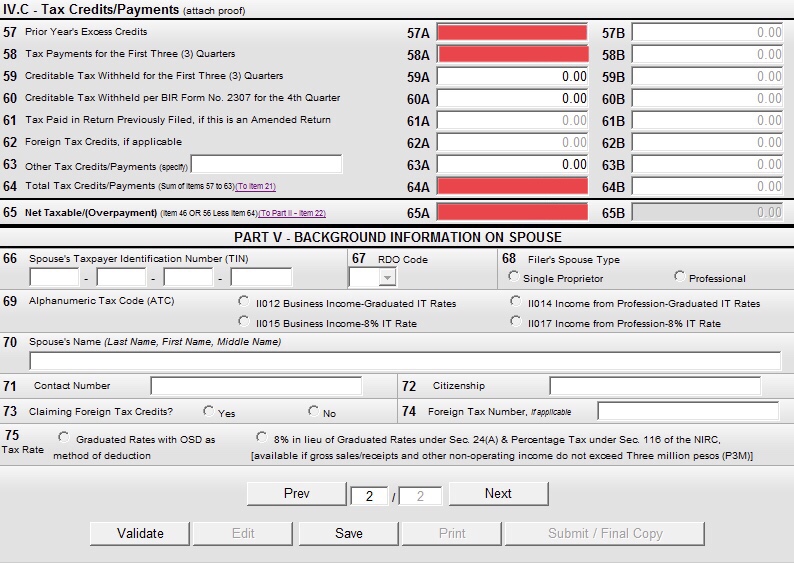Select II017 Income from Profession-8% rate
This screenshot has height=563, width=794.
click(516, 322)
